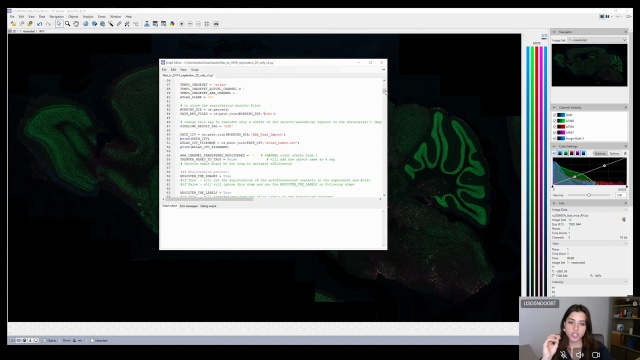This screenshot has height=360, width=640.
Task: Click the gamma value input field
Action: 621,195
